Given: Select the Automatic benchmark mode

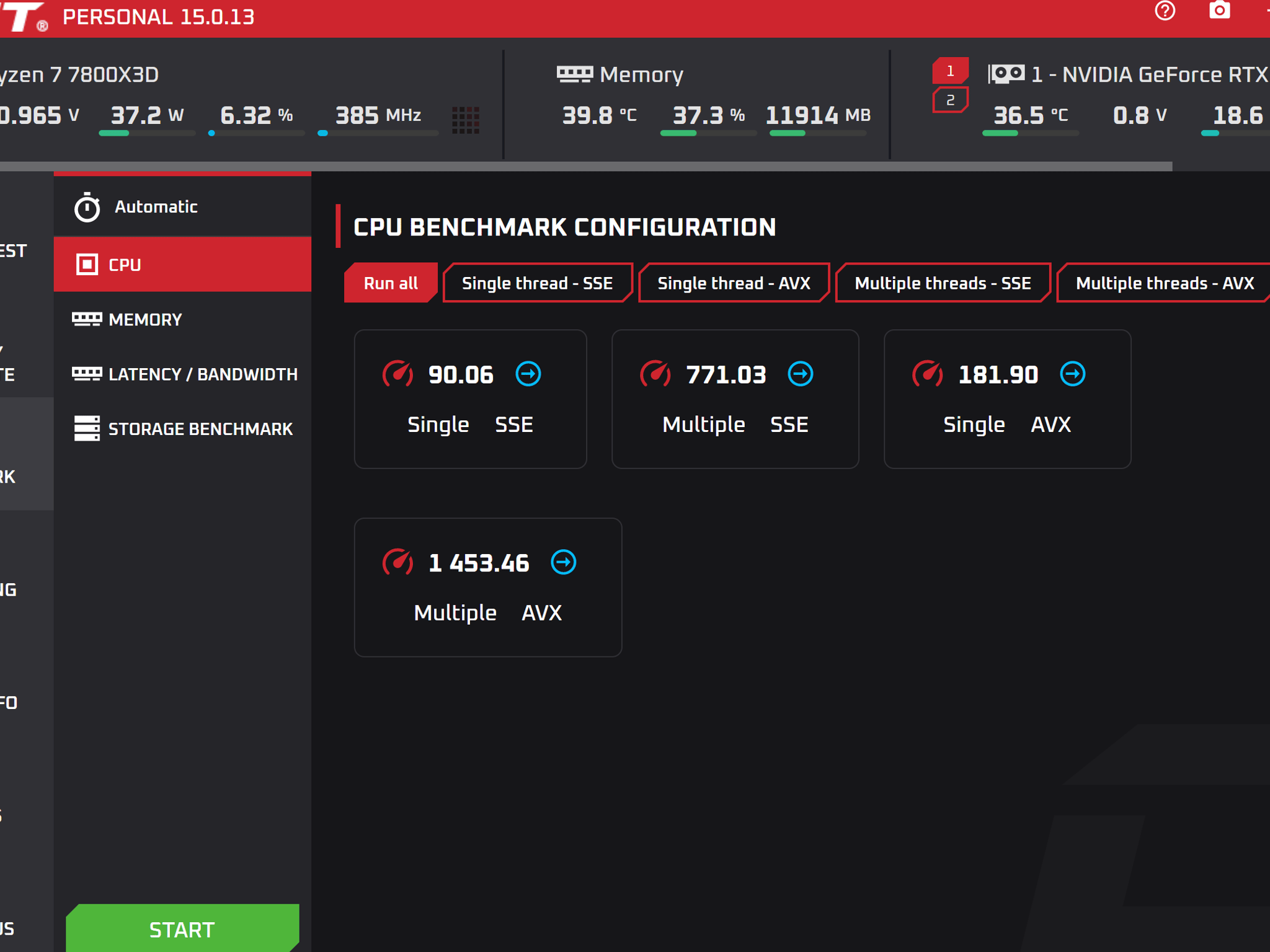Looking at the screenshot, I should pos(182,206).
